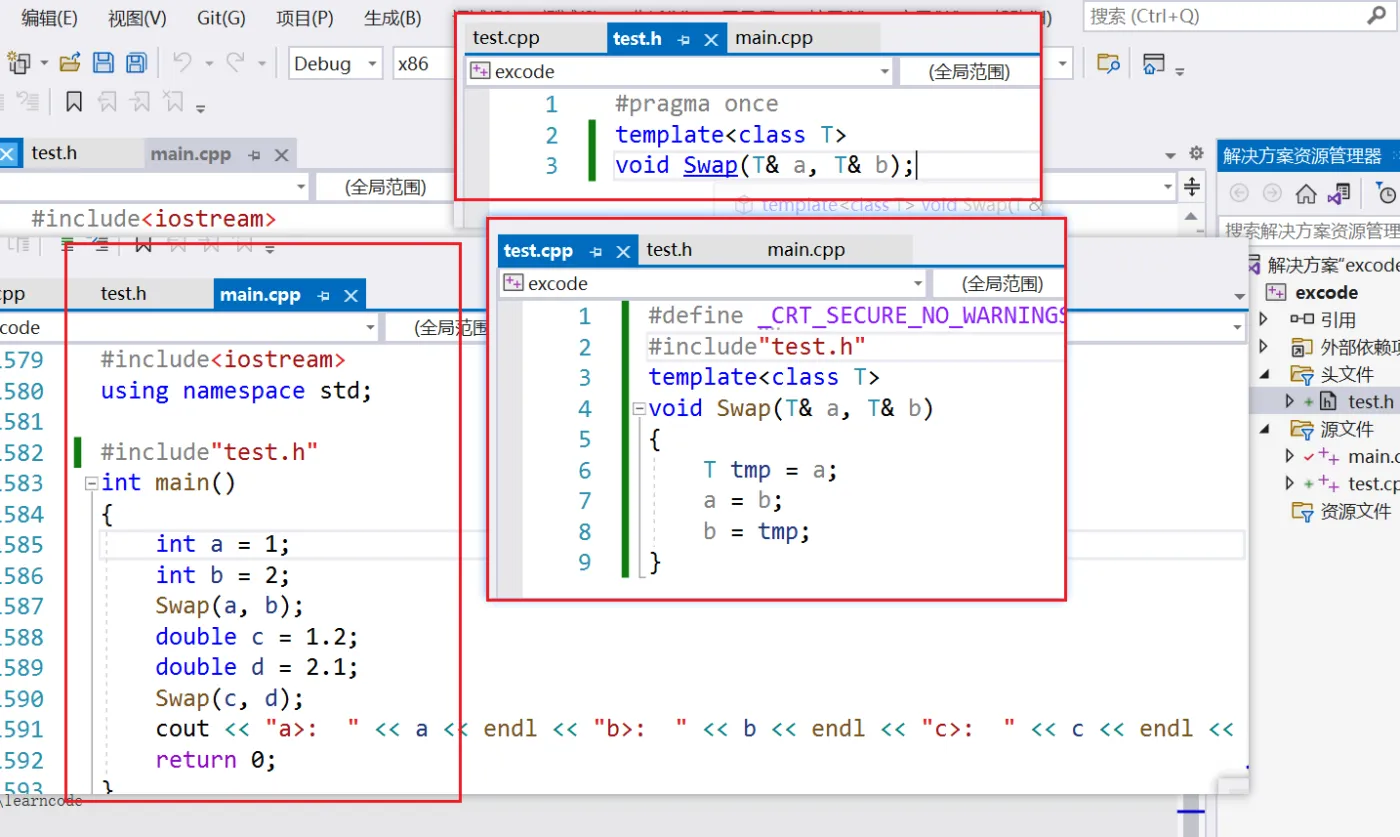Click the Back arrow in Solution Explorer
The image size is (1400, 837).
(1239, 193)
